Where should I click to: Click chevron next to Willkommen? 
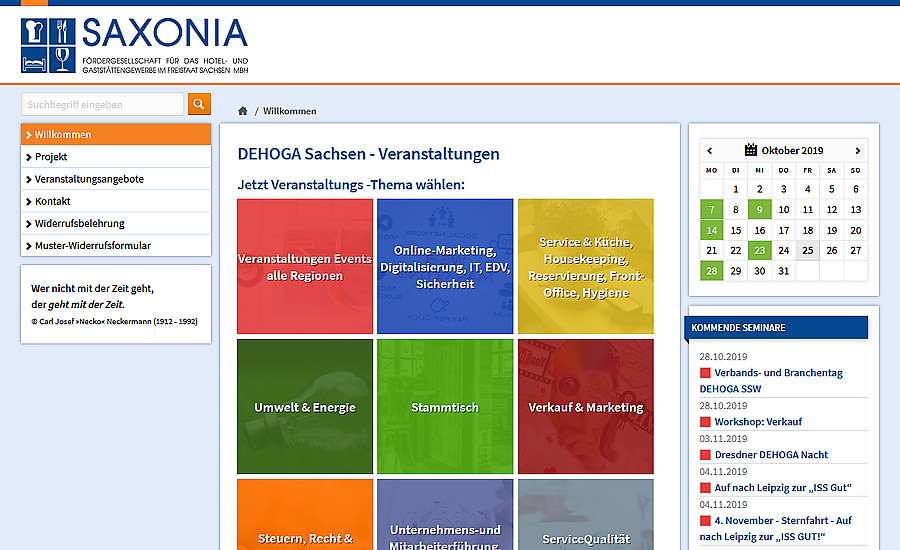tap(28, 135)
